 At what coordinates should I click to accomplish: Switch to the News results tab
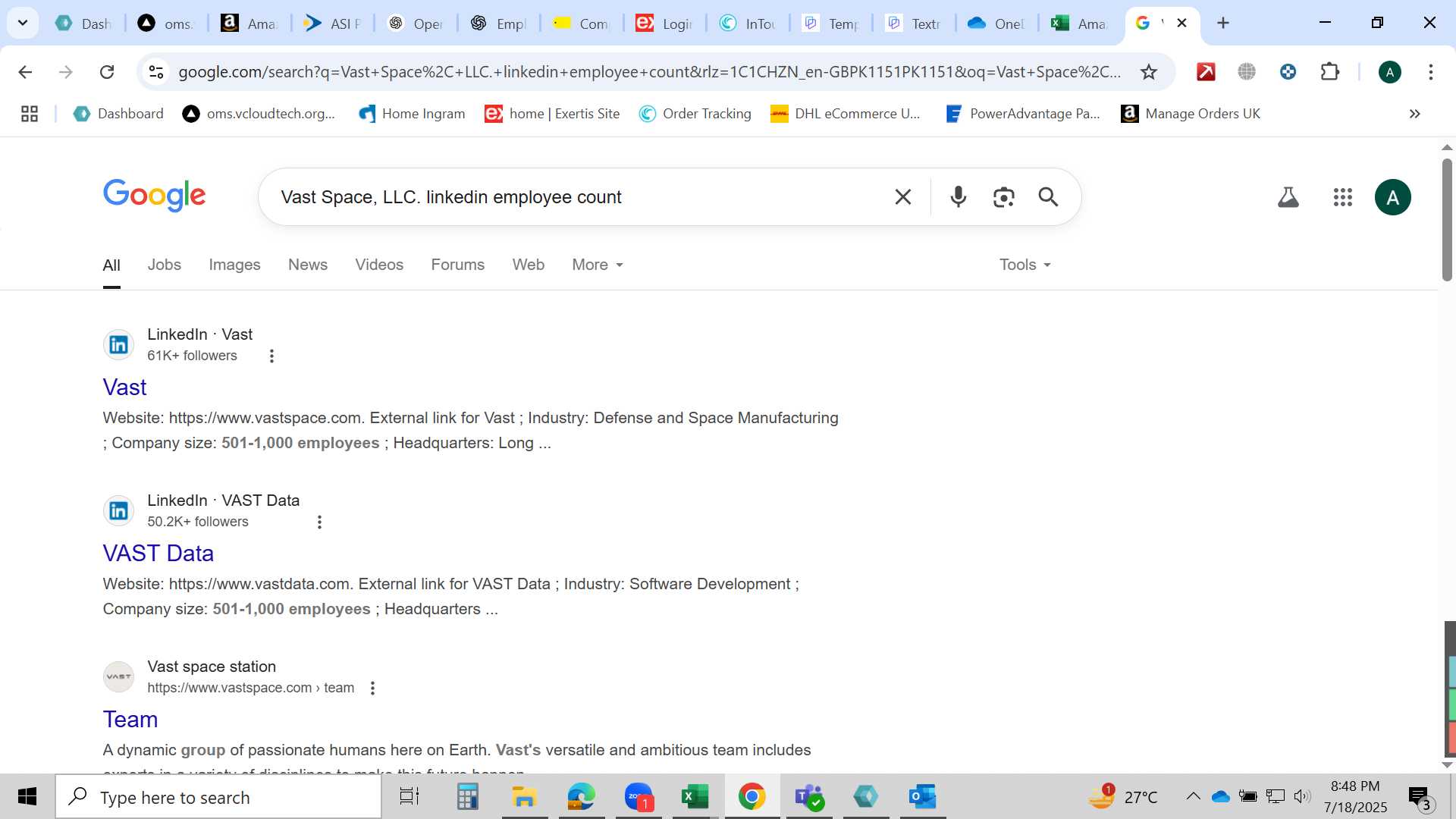307,265
